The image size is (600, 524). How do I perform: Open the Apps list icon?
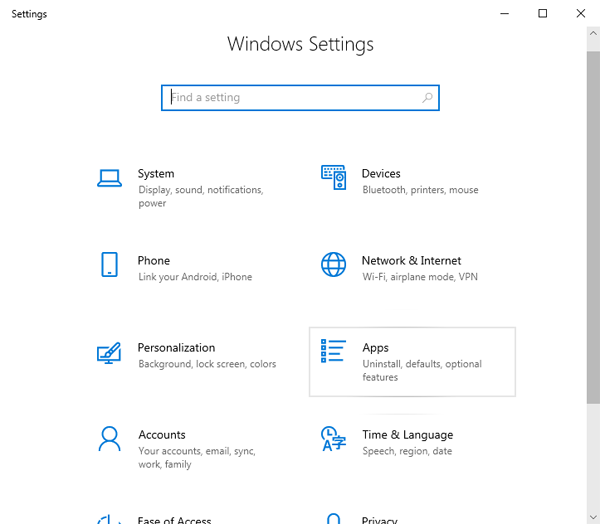(x=333, y=351)
